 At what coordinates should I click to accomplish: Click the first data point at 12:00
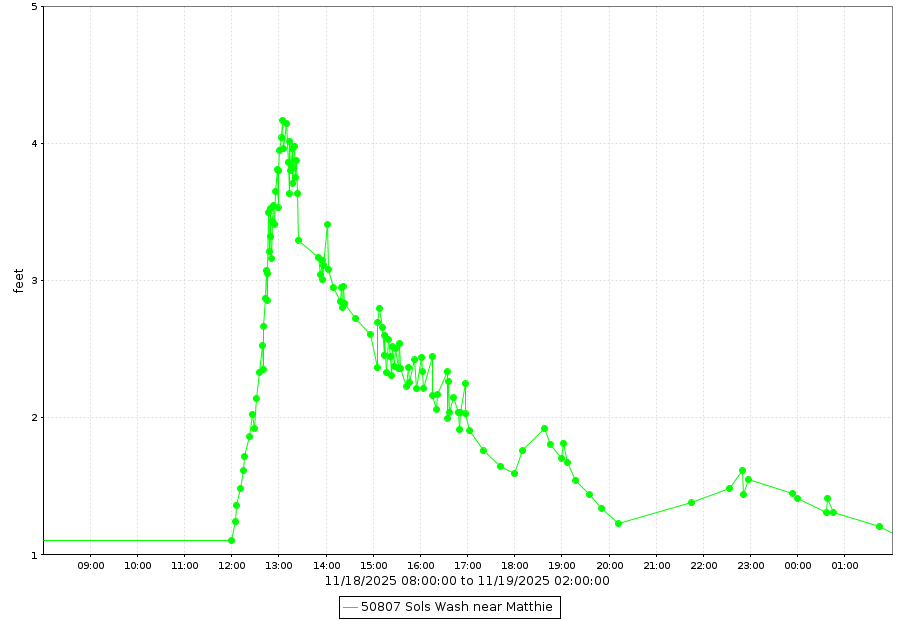[x=231, y=540]
